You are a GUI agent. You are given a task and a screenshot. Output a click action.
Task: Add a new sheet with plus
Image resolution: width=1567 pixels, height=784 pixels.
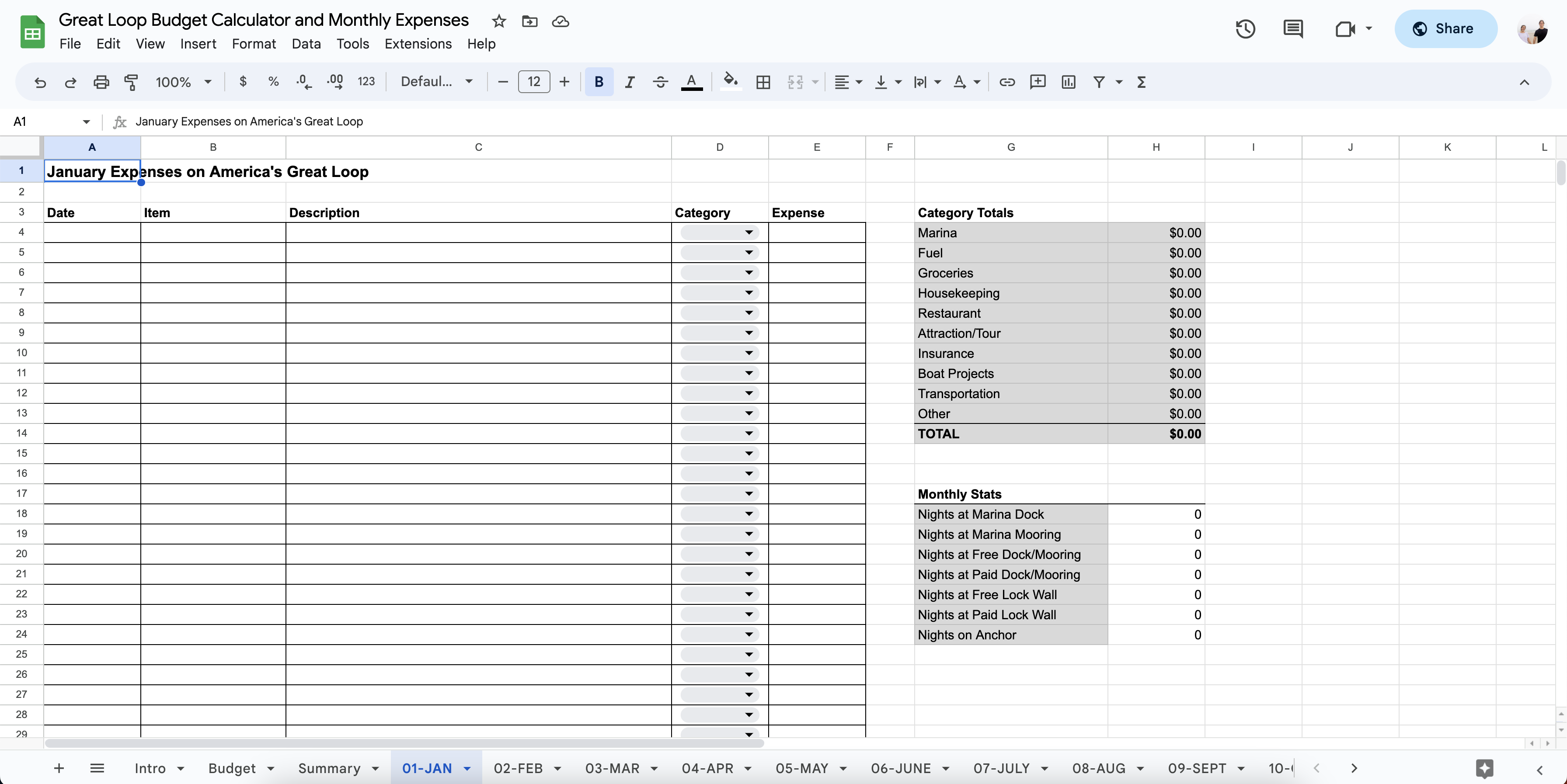coord(59,768)
